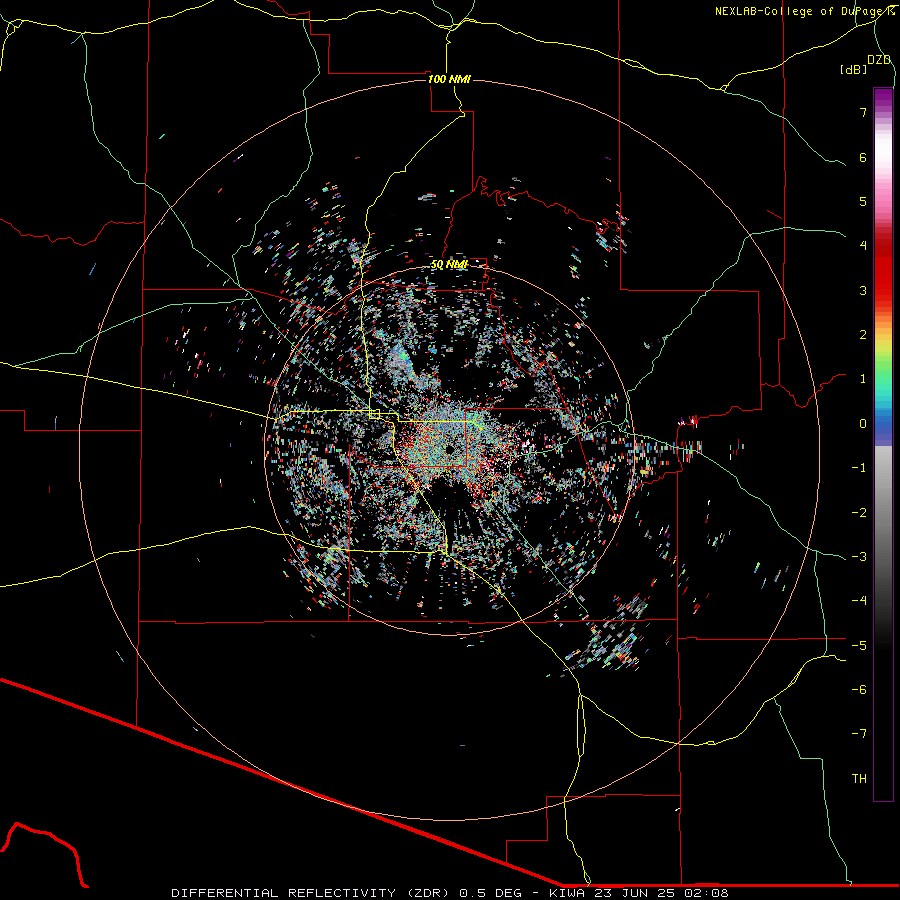Select the 1 value on the dB scale
900x900 pixels.
pyautogui.click(x=863, y=379)
